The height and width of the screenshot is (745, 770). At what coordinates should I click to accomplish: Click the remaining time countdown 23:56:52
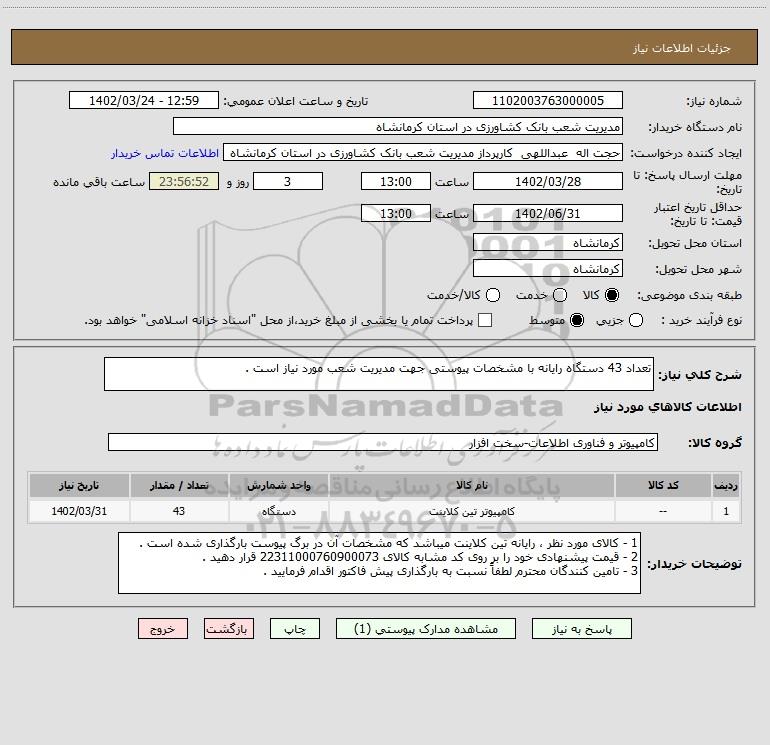pyautogui.click(x=184, y=181)
